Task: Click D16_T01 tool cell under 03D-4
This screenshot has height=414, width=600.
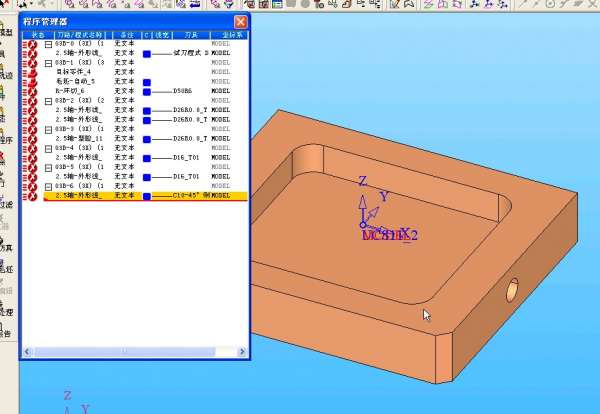Action: [186, 158]
